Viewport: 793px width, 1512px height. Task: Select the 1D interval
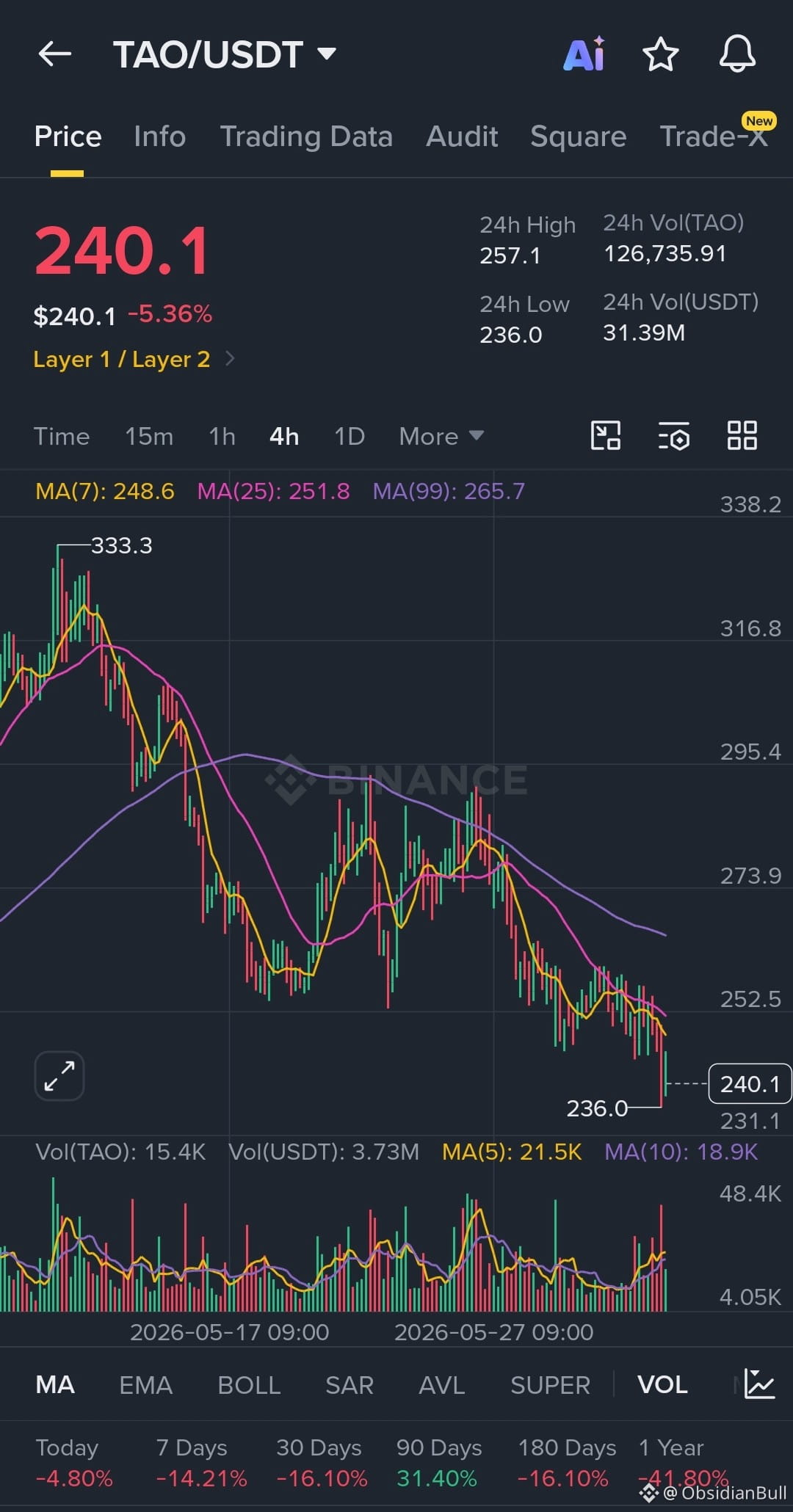click(350, 436)
